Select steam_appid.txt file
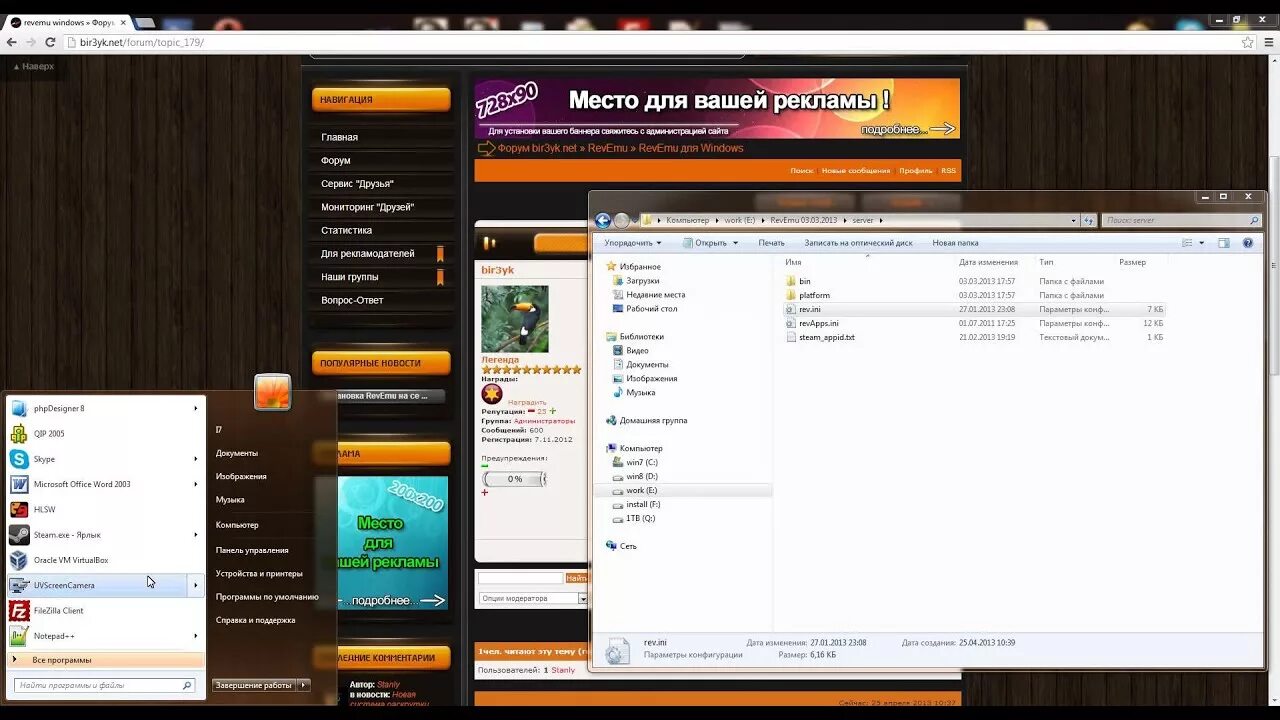The width and height of the screenshot is (1280, 720). (826, 337)
